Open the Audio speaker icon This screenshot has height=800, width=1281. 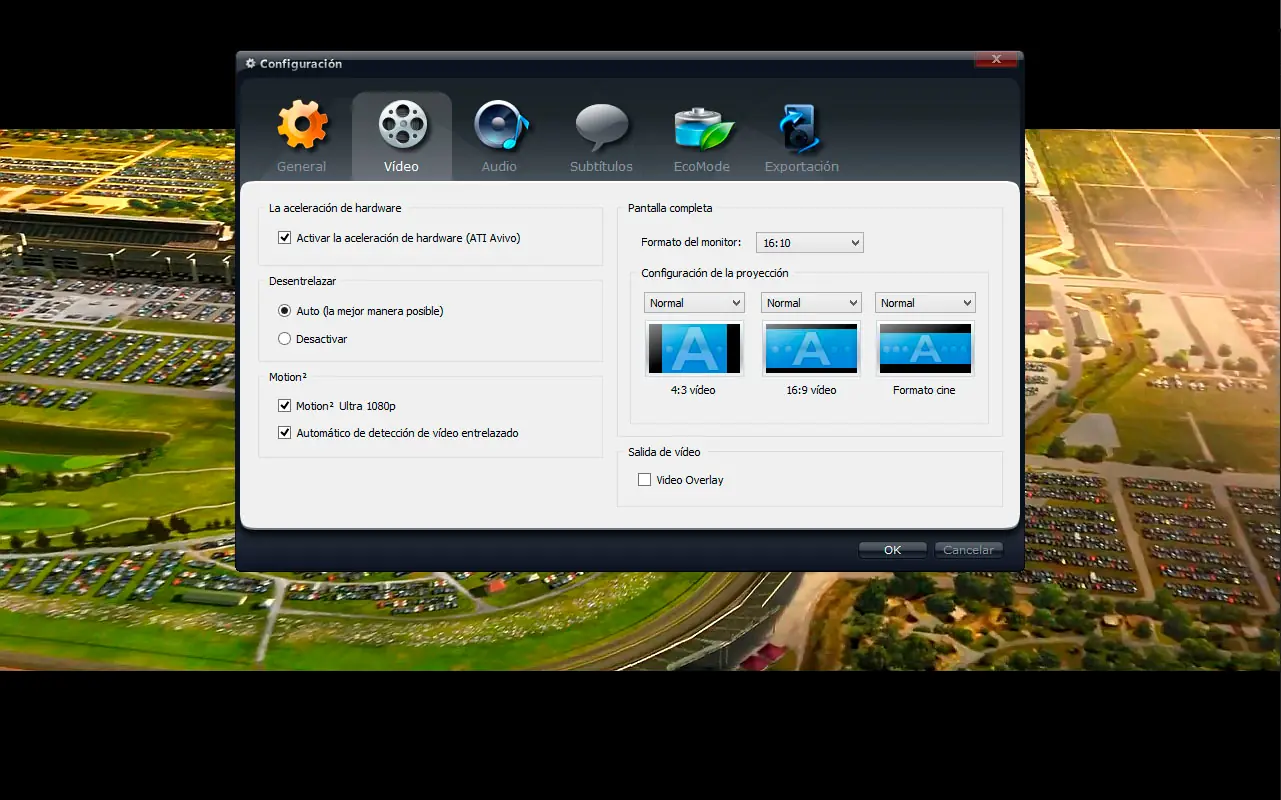500,125
